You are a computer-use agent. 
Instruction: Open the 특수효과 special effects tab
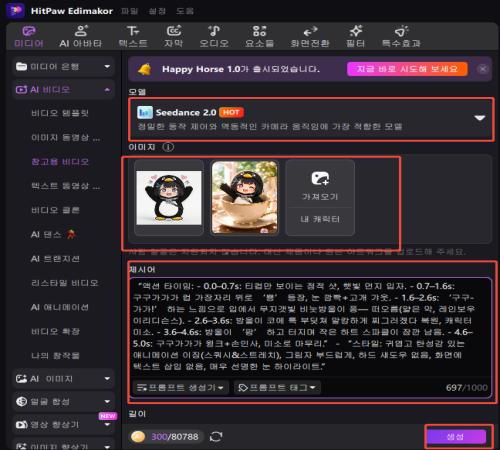coord(401,36)
